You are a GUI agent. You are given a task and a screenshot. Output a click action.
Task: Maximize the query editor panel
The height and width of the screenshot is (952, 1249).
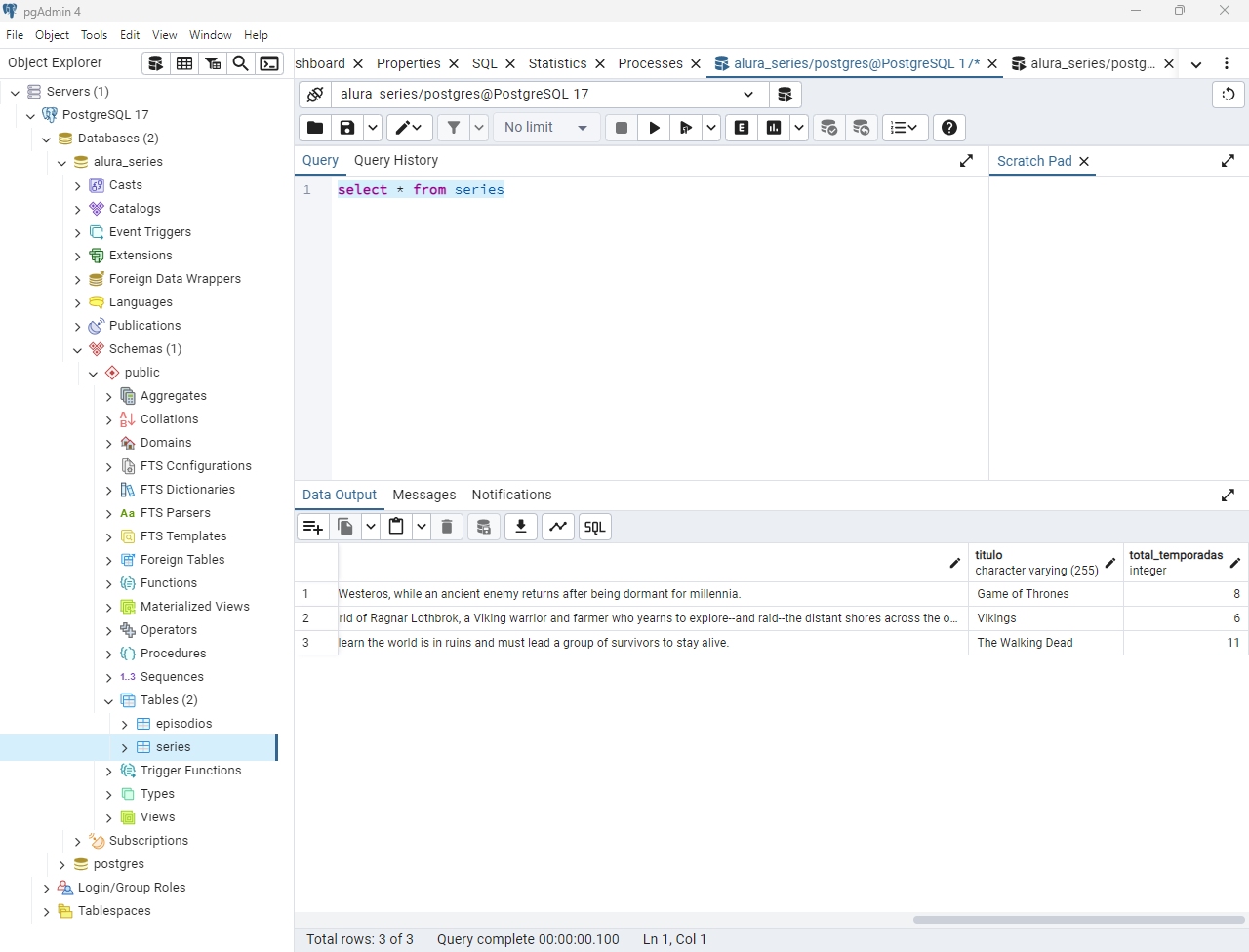click(967, 161)
